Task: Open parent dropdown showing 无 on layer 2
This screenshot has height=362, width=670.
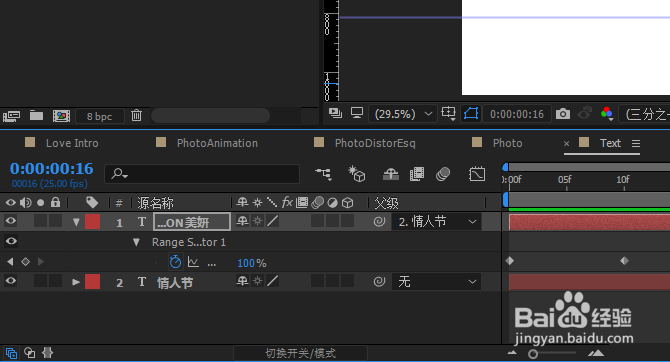Action: coord(436,282)
